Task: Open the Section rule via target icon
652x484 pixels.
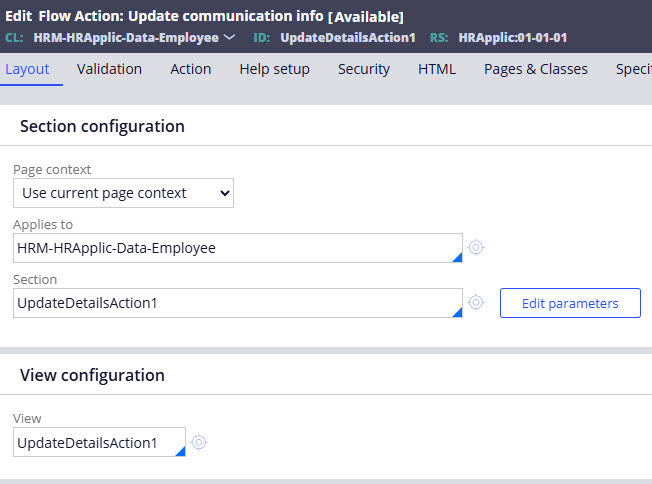Action: (476, 302)
